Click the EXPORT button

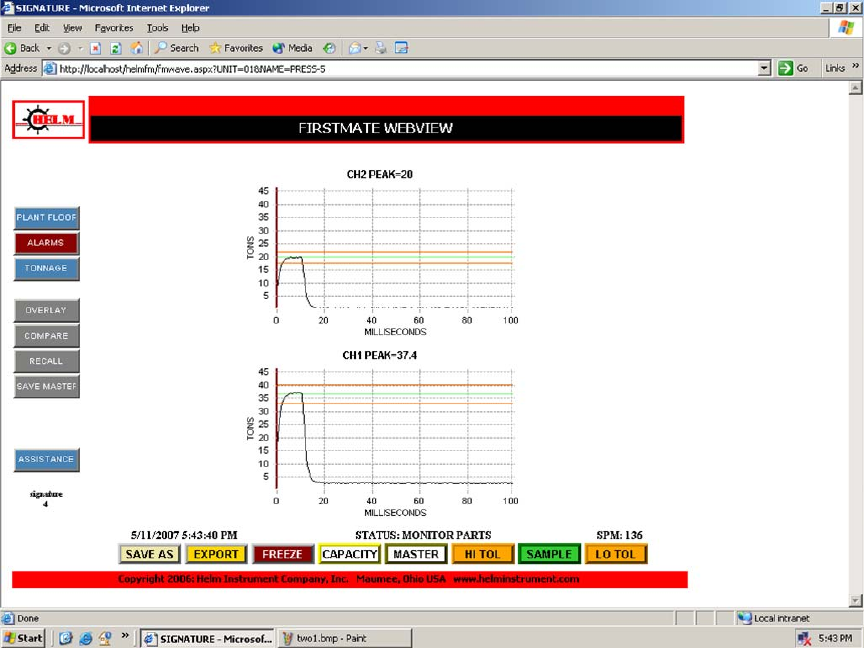tap(216, 554)
